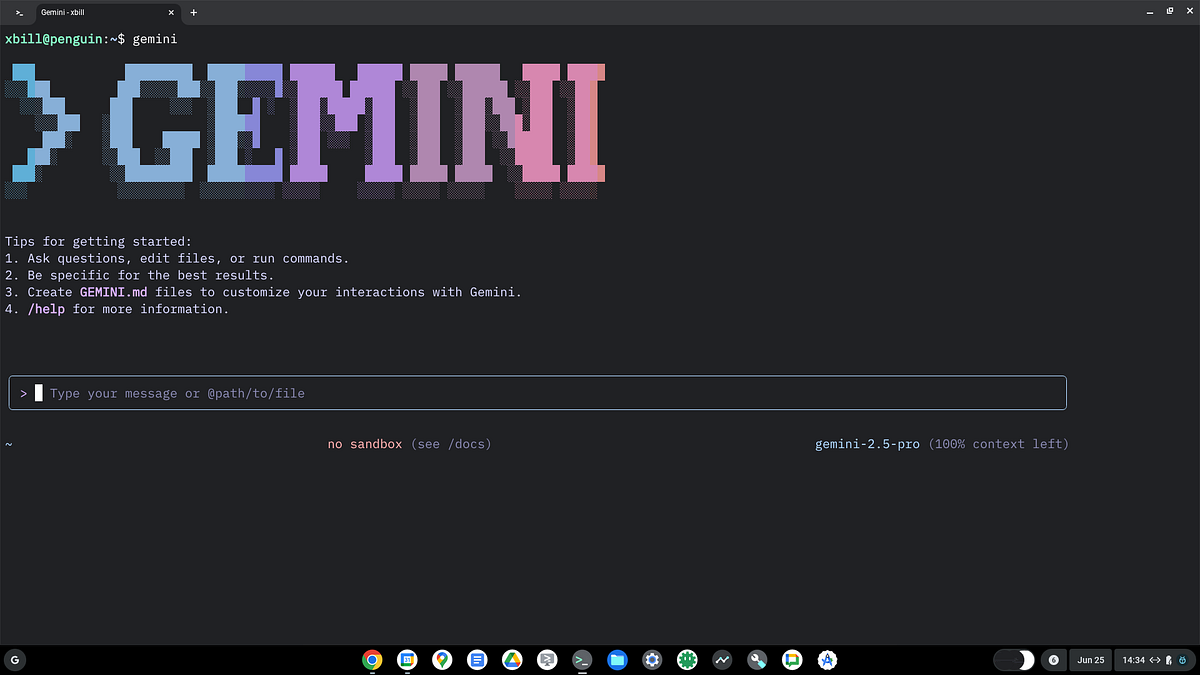Toggle the pill switch in the shelf
This screenshot has height=675, width=1200.
tap(1014, 660)
